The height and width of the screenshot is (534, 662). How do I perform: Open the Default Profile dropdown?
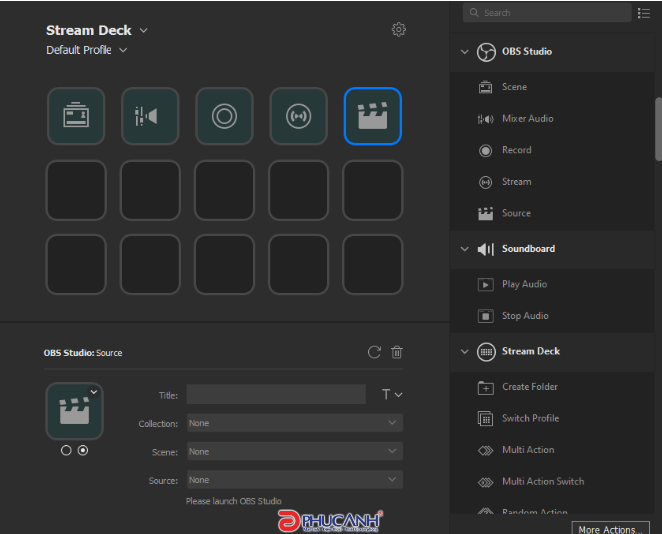pos(123,50)
